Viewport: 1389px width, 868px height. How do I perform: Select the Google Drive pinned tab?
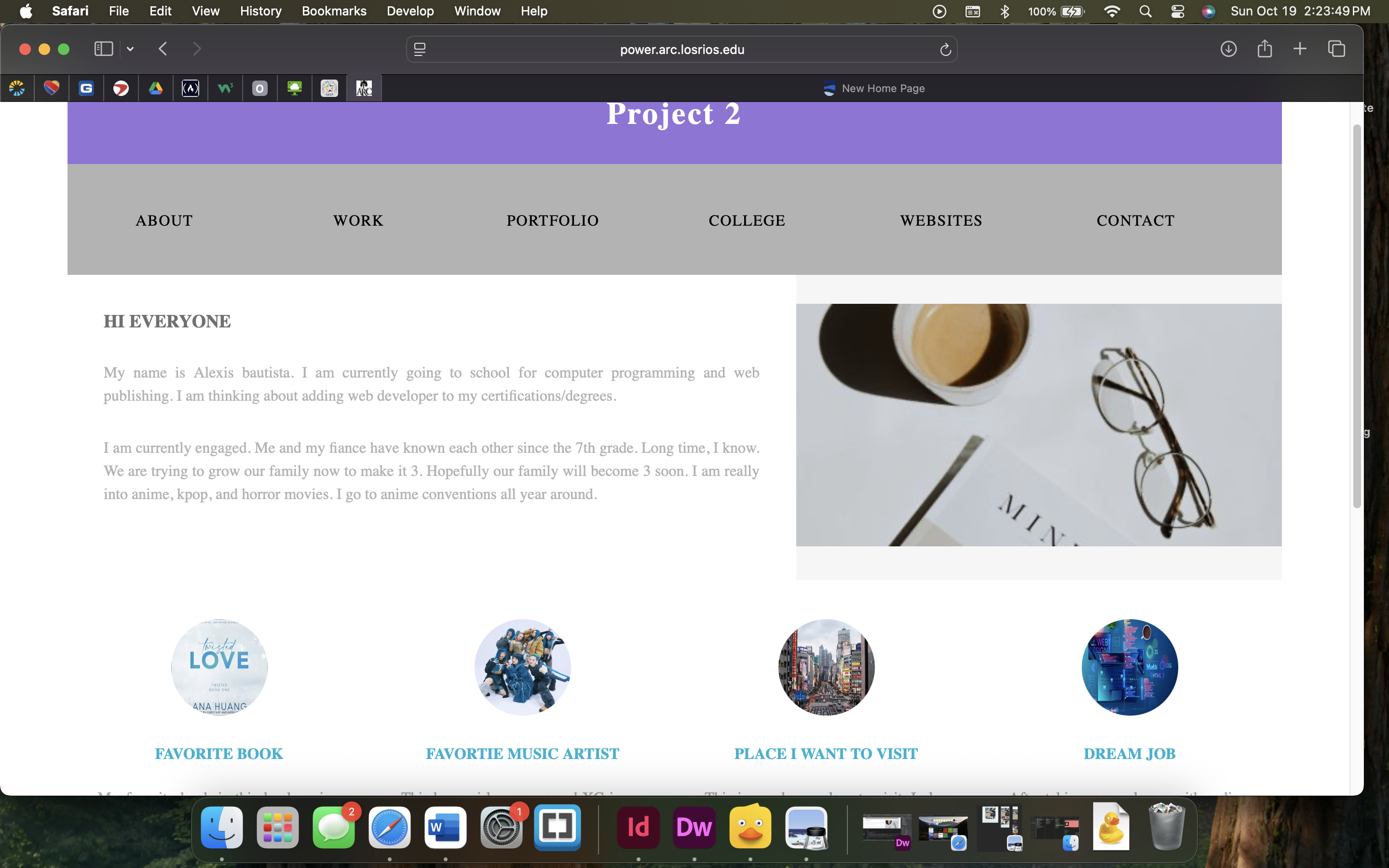coord(156,88)
